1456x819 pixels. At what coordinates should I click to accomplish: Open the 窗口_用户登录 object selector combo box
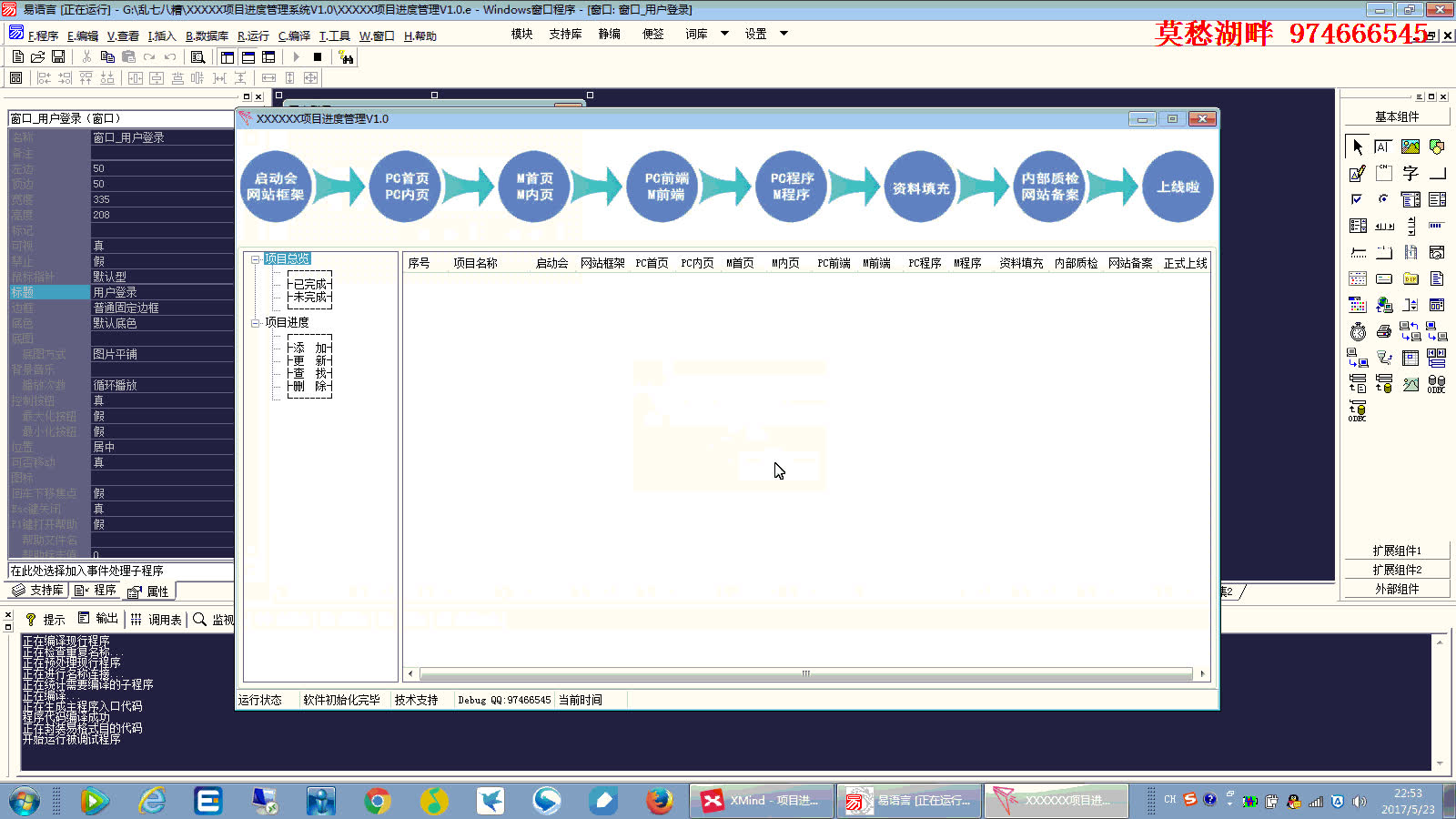click(x=121, y=118)
